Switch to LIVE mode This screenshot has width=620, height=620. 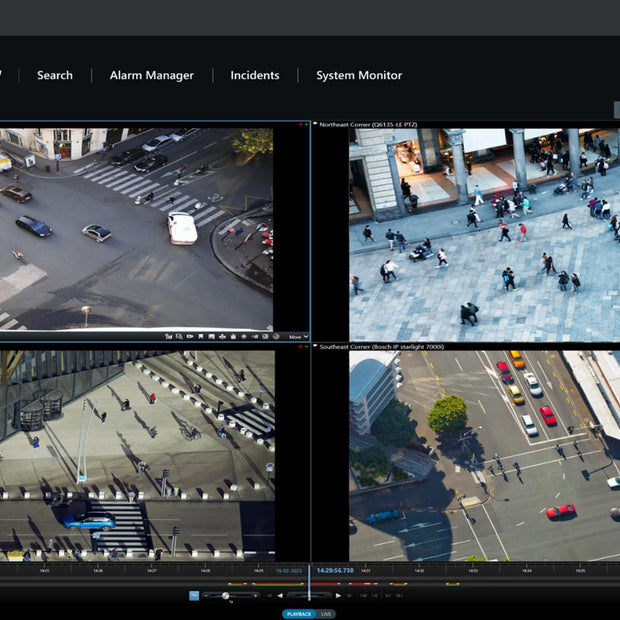(x=326, y=614)
